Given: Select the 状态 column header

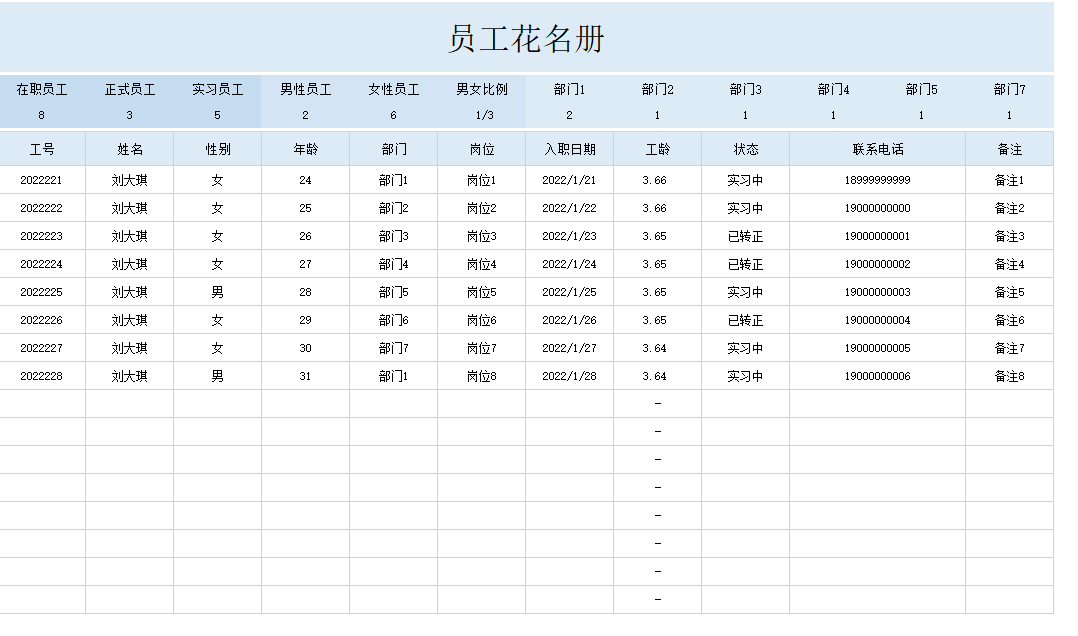Looking at the screenshot, I should point(745,150).
